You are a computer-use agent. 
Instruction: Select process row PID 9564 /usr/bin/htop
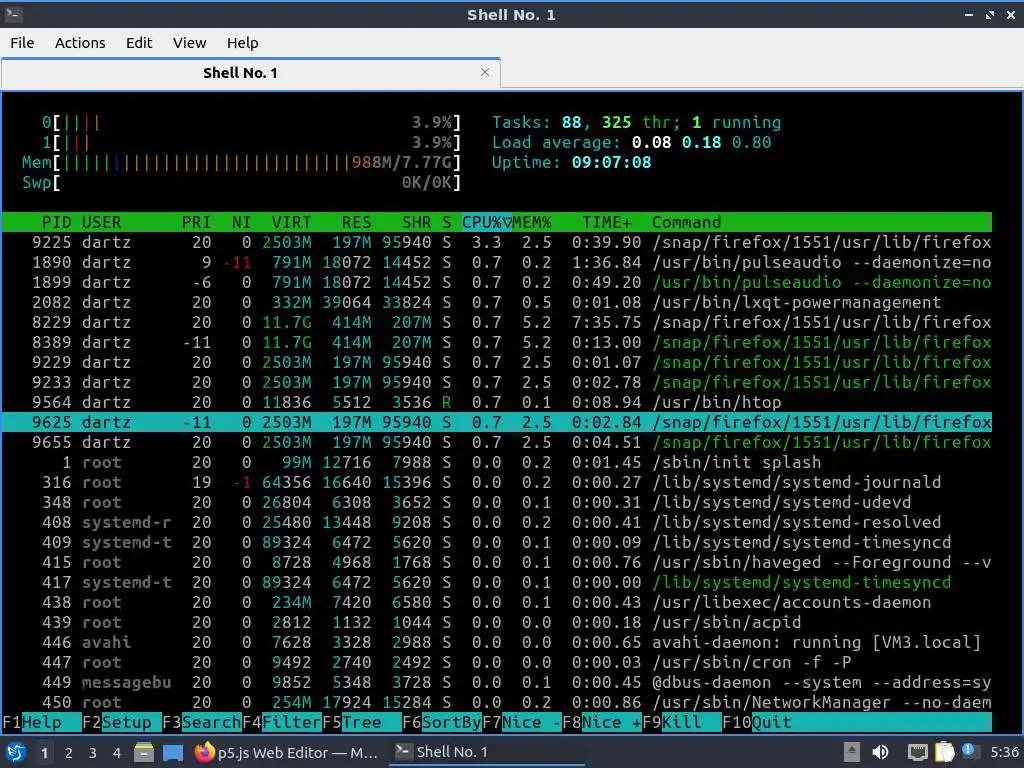pyautogui.click(x=497, y=402)
